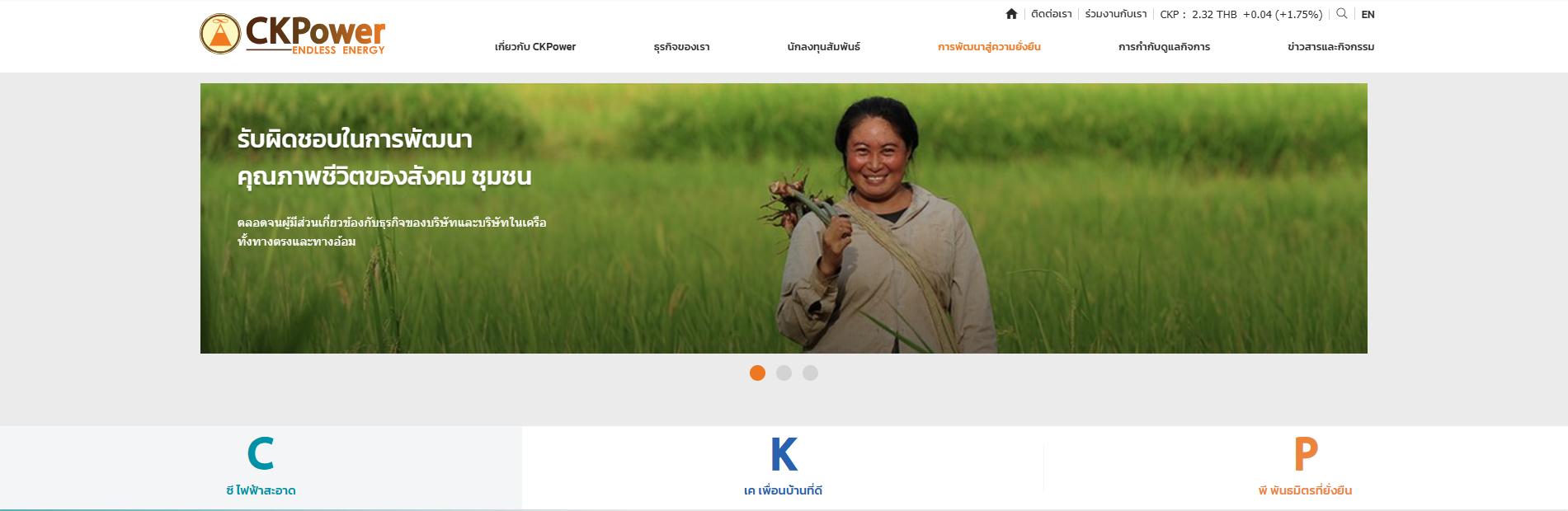1568x511 pixels.
Task: Open the ข่าวสารและกิจกรรม menu item
Action: [1330, 47]
